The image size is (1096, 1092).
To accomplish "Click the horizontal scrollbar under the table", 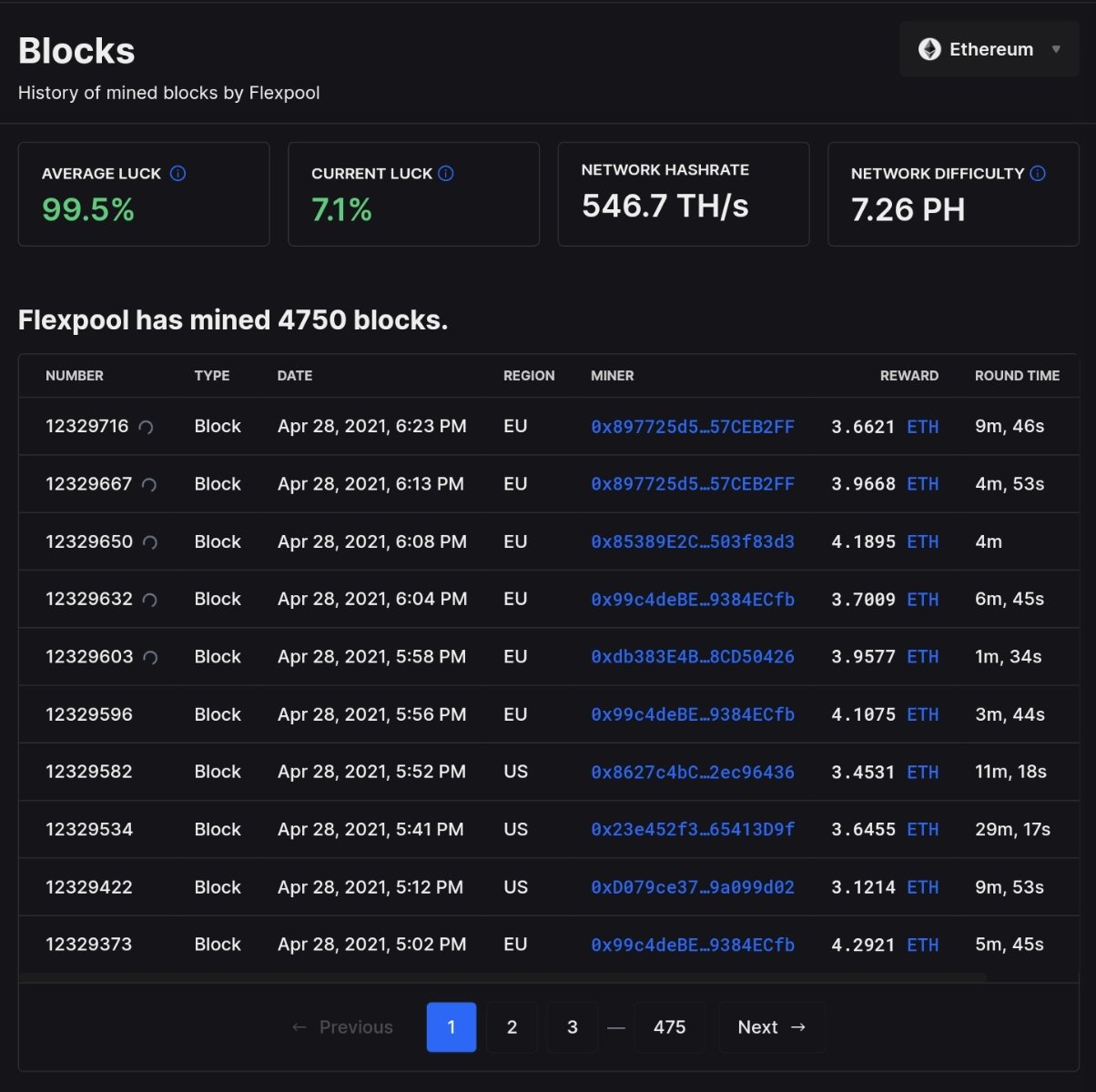I will point(502,977).
